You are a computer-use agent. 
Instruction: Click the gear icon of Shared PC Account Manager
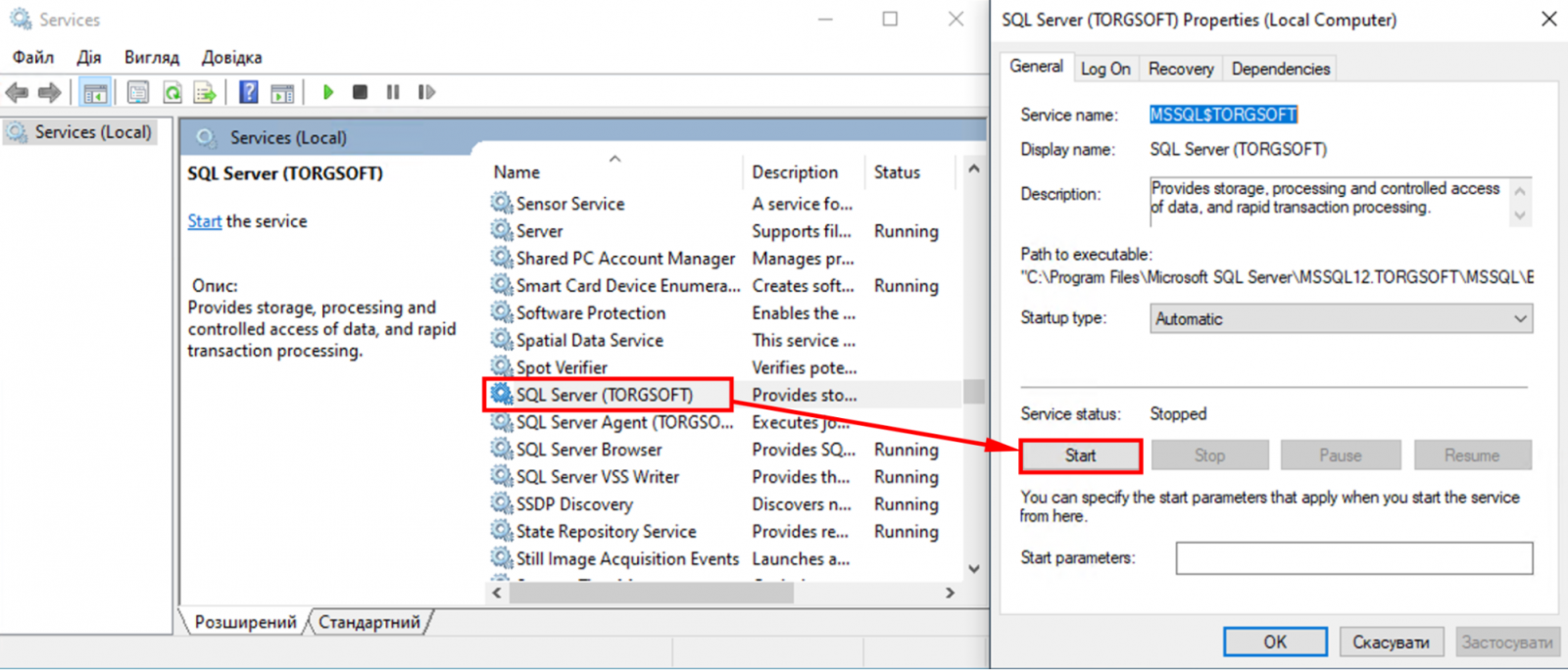[502, 258]
